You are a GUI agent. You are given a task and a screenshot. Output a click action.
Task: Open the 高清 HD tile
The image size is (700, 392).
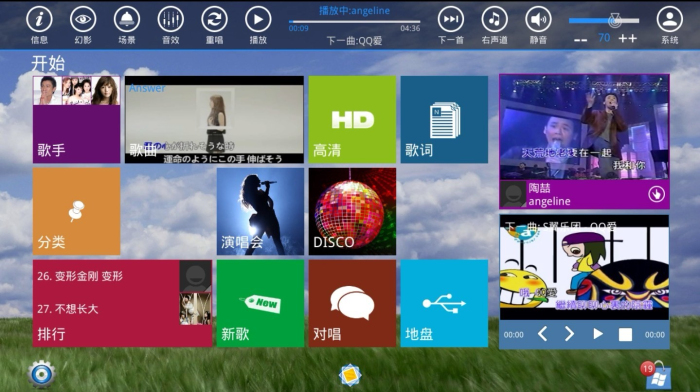pyautogui.click(x=352, y=119)
